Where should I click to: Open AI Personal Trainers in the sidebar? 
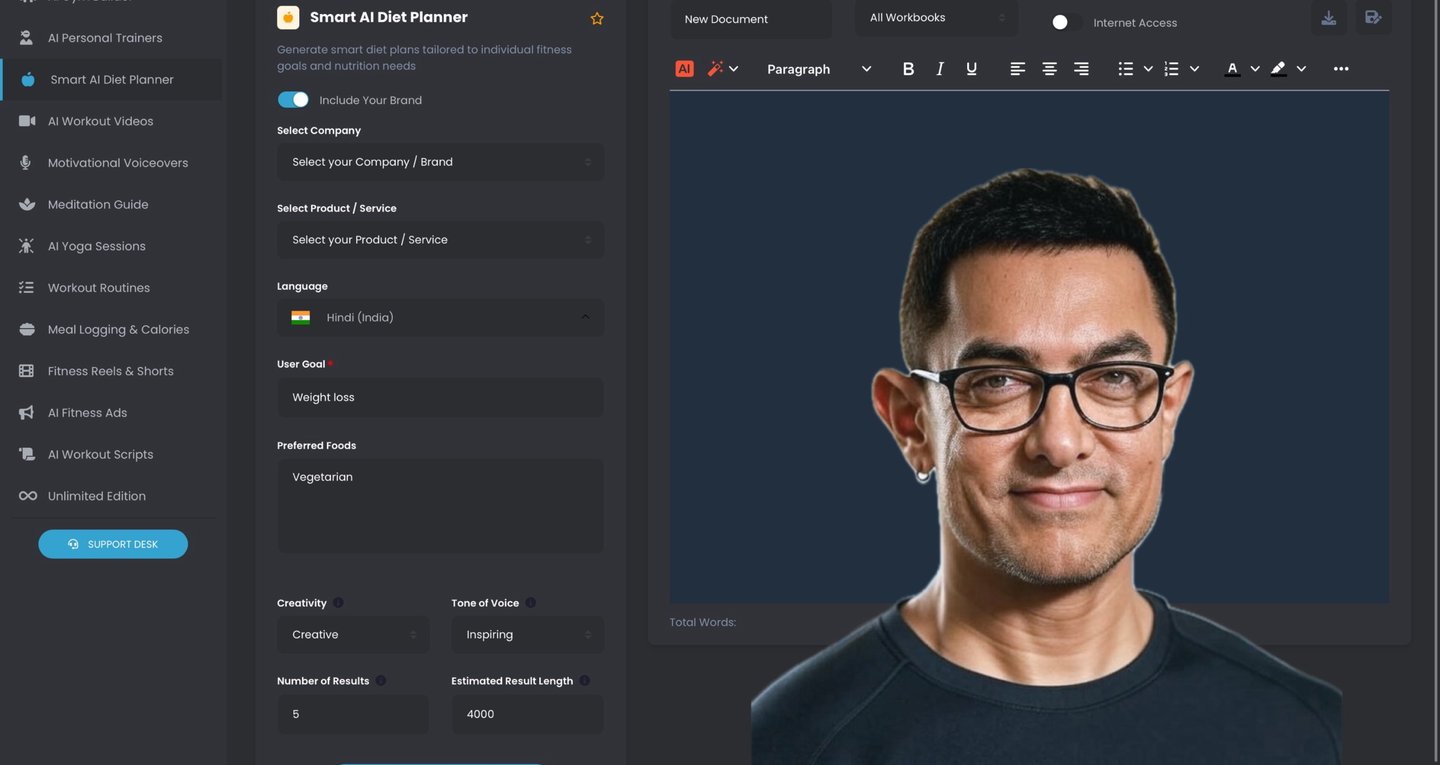[112, 38]
